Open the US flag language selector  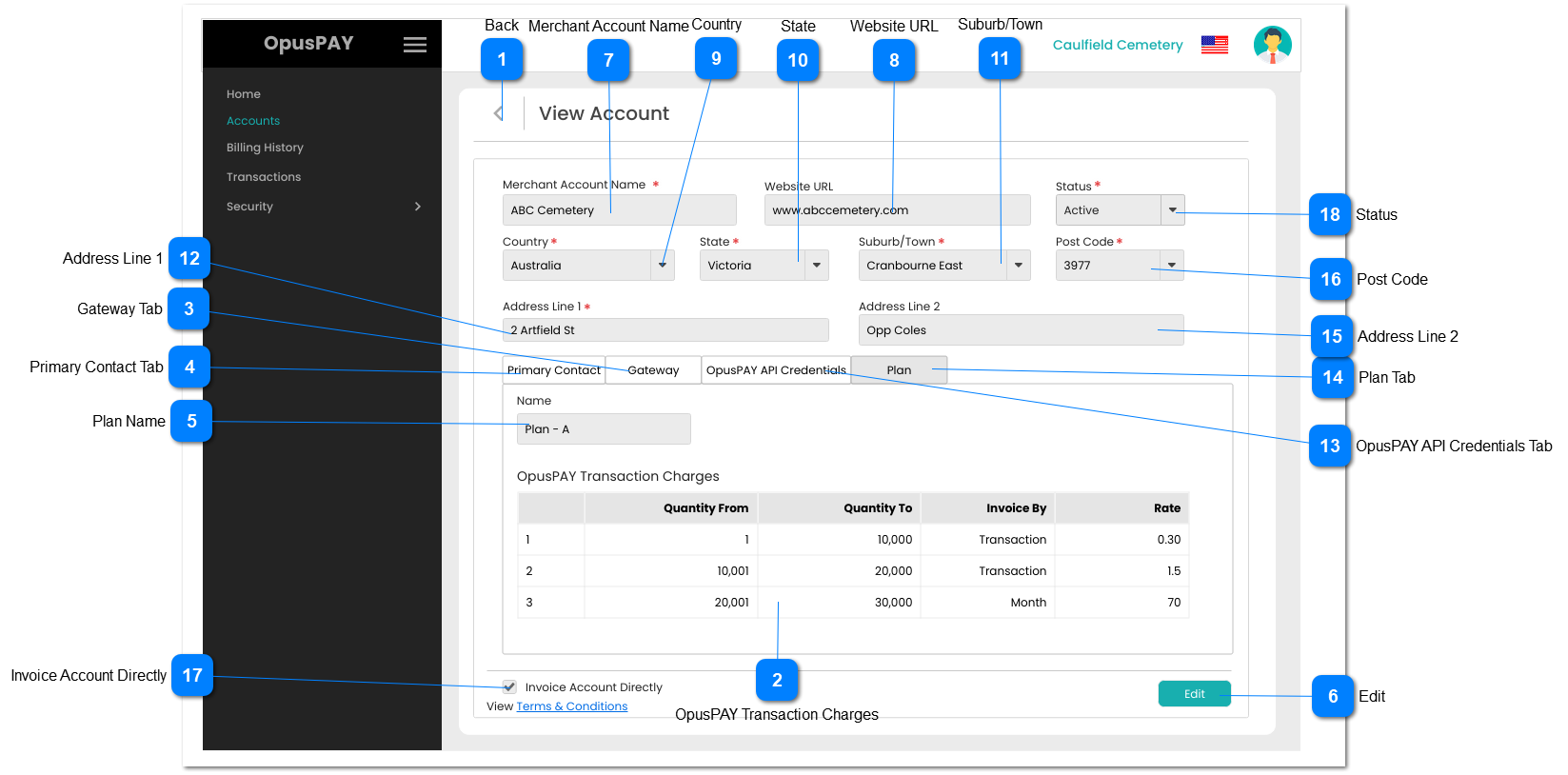[1214, 45]
